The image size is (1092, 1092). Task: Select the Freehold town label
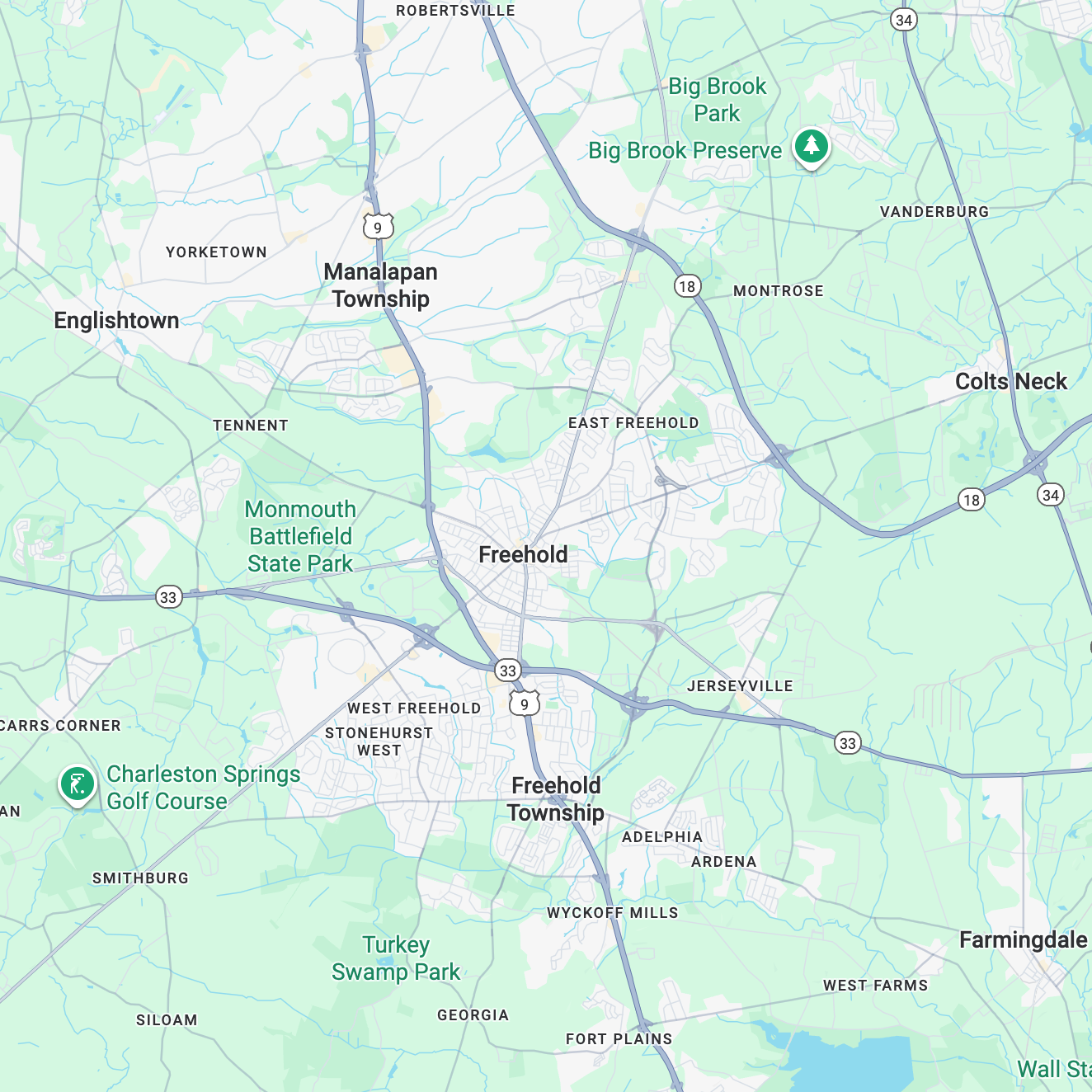[x=523, y=554]
